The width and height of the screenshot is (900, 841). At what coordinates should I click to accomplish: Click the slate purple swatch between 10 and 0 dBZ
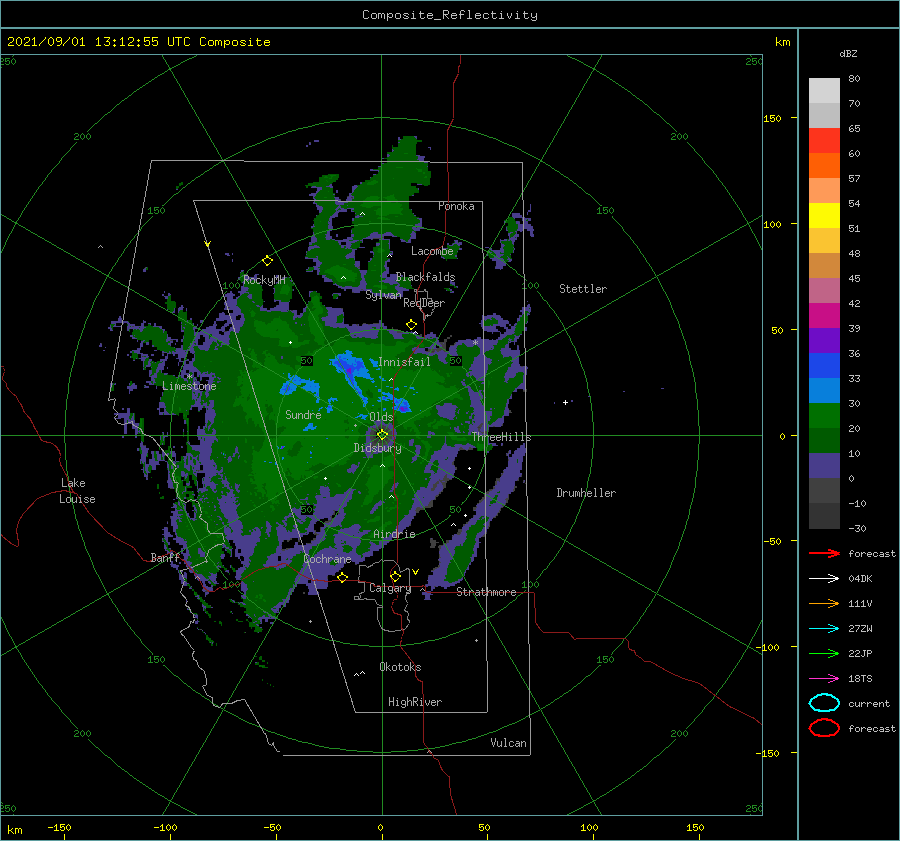click(824, 466)
